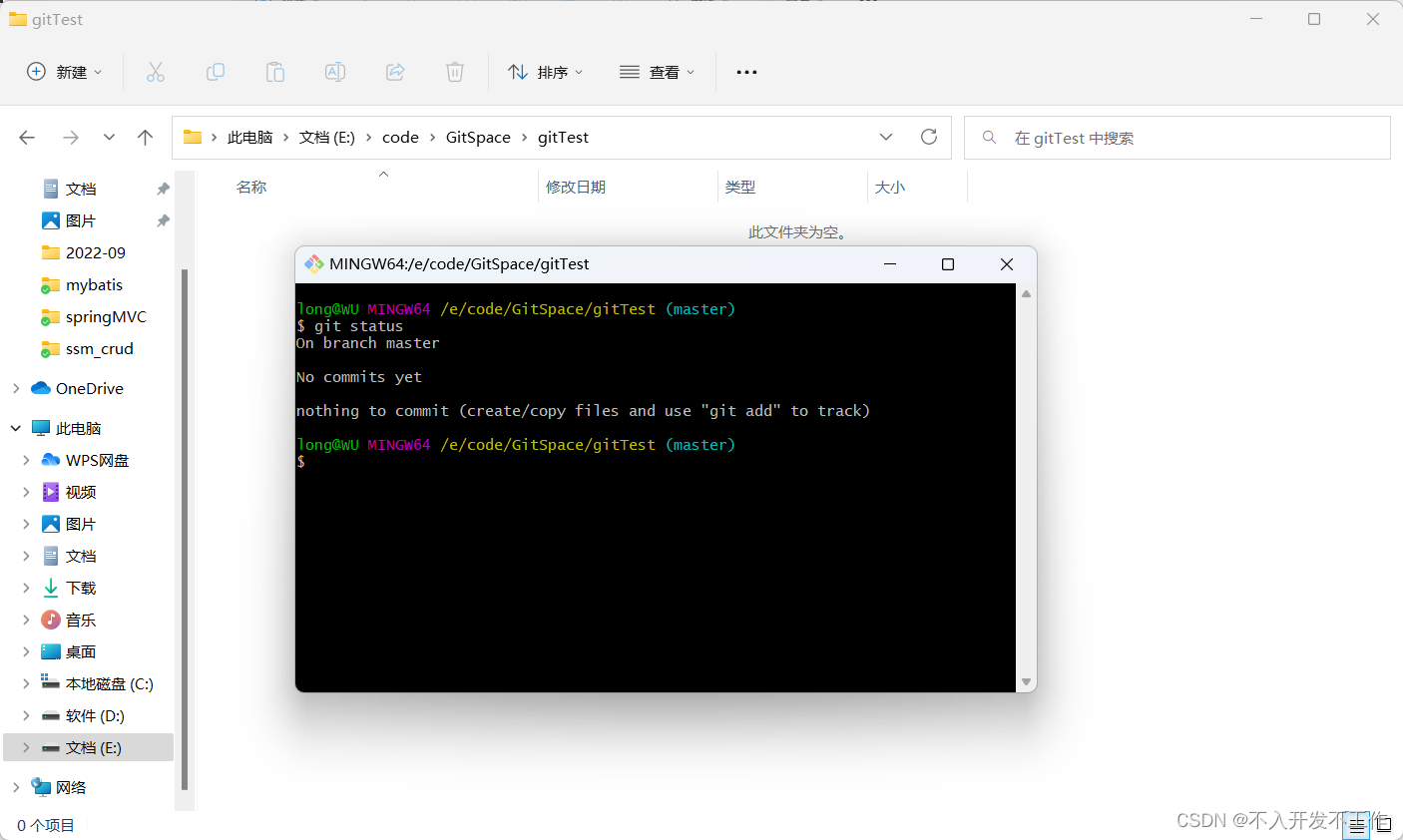Maximize the MINGW64 terminal window
1403x840 pixels.
pos(948,264)
